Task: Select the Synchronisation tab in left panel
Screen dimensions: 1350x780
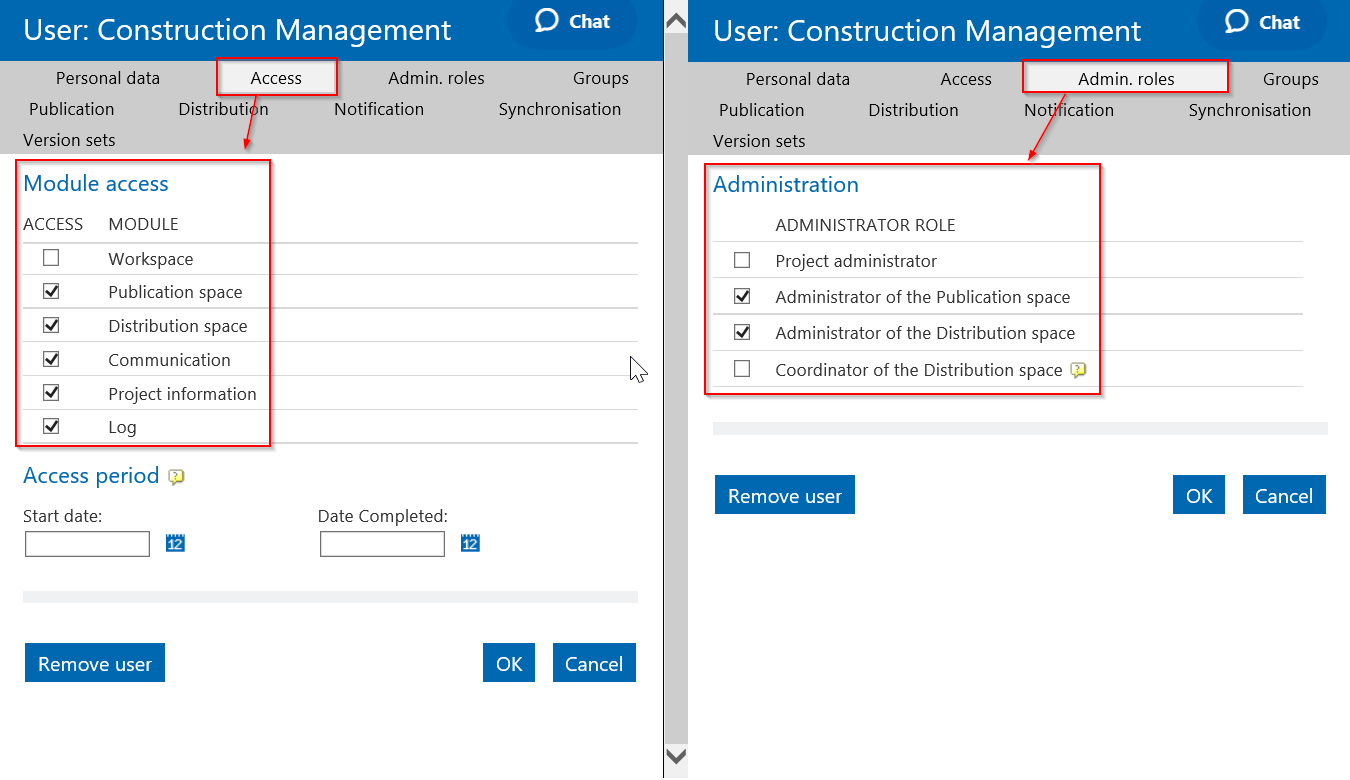Action: 559,109
